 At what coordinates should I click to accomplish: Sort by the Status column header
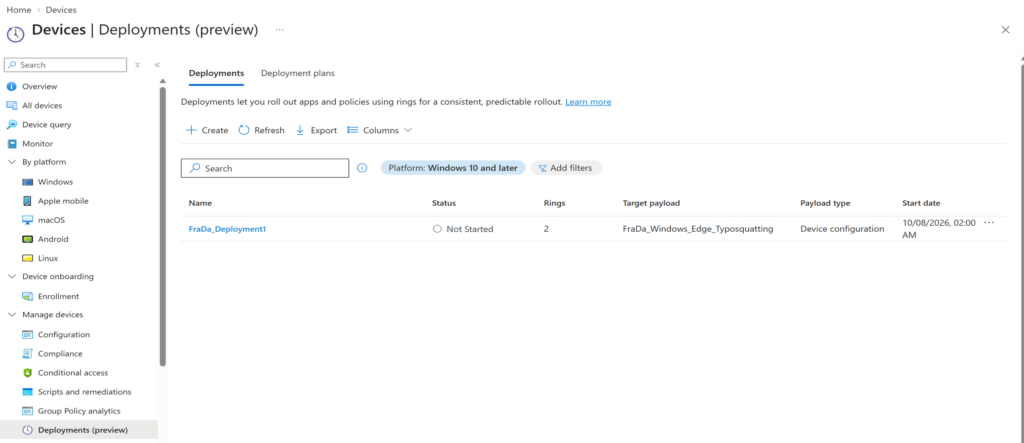[x=444, y=203]
